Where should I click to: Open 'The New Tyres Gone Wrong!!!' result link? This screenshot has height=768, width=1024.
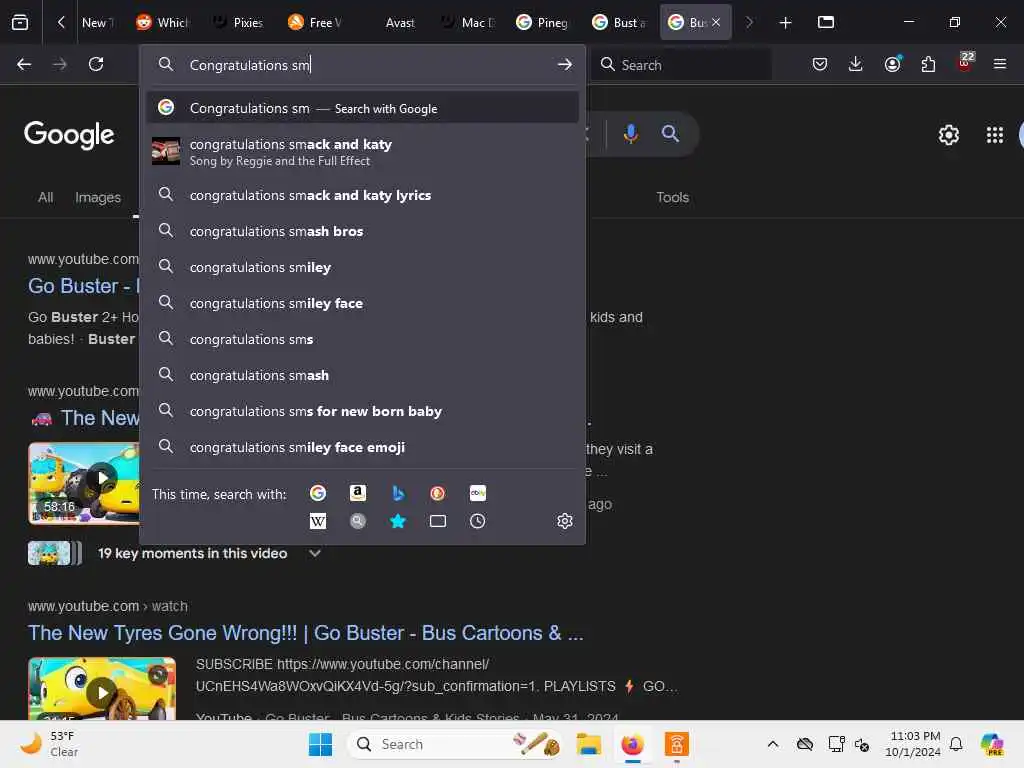[305, 633]
